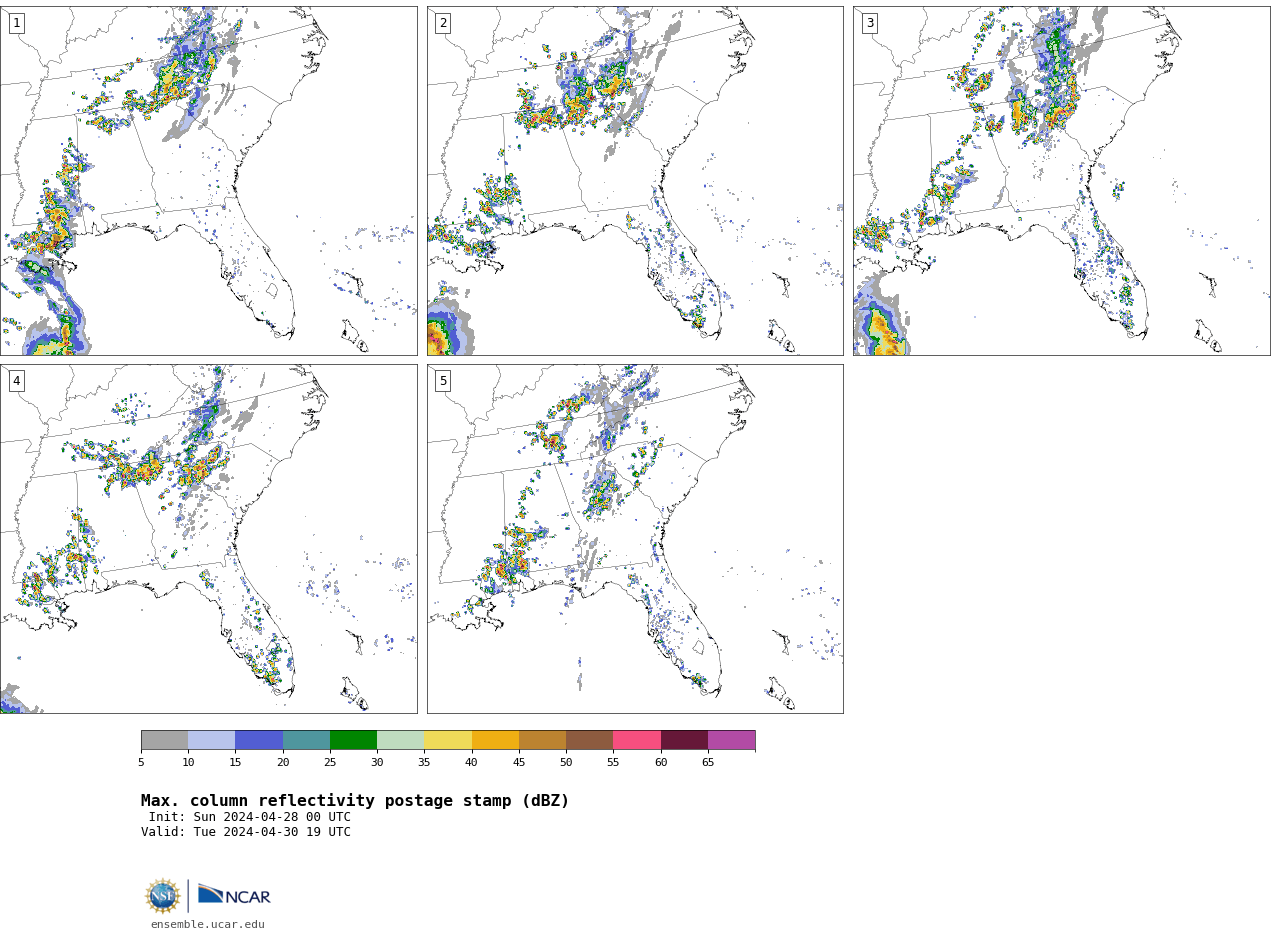The height and width of the screenshot is (936, 1280).
Task: Click the Valid: Tue 2024-04-30 19 UTC text
Action: point(246,832)
